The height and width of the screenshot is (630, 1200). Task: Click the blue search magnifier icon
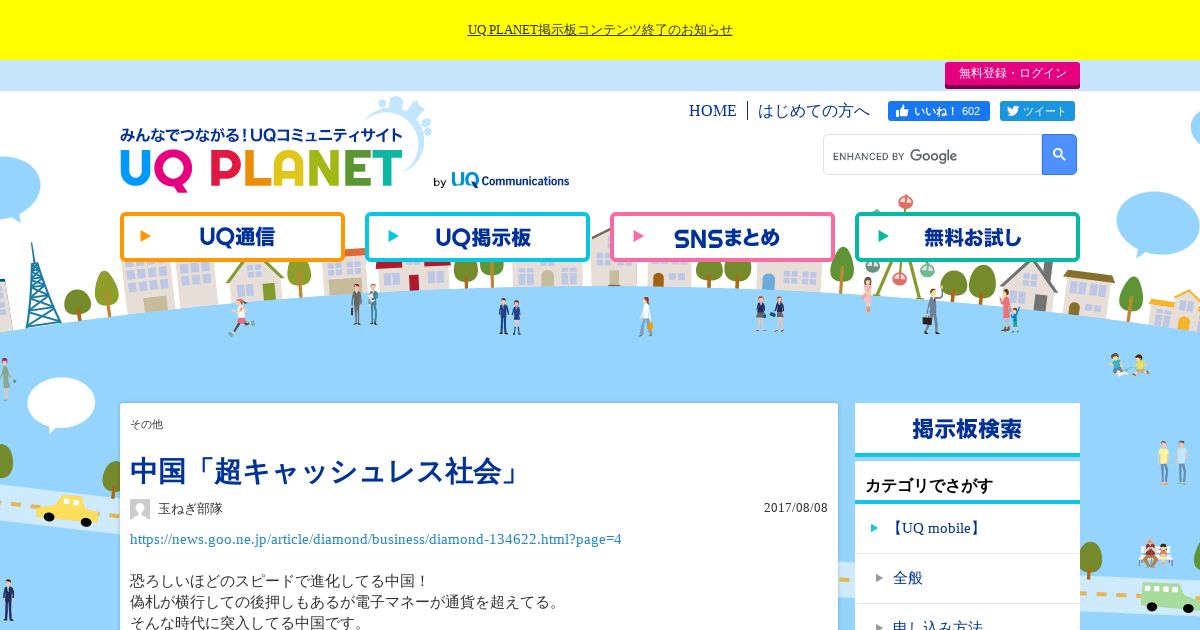click(x=1059, y=155)
